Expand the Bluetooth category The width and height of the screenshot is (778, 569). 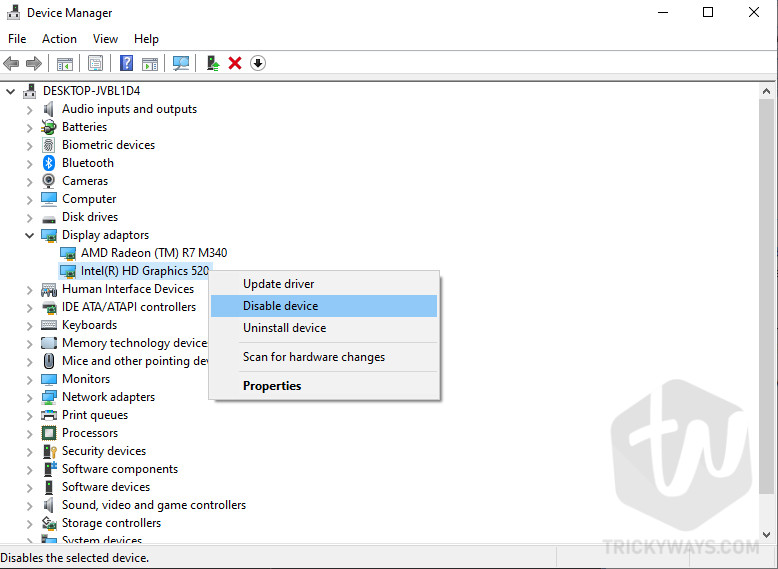point(29,164)
